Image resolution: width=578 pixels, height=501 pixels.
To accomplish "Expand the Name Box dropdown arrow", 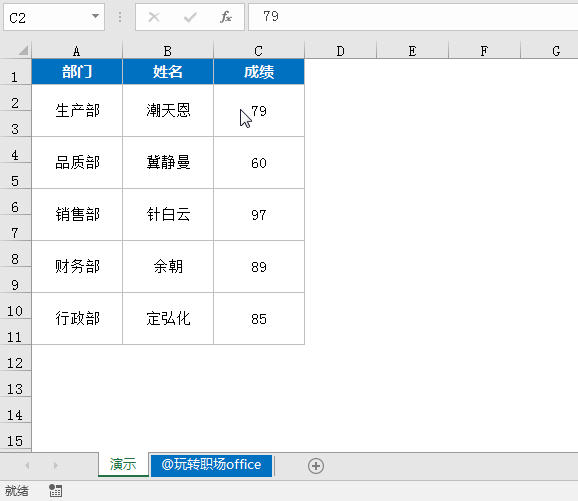I will click(95, 16).
